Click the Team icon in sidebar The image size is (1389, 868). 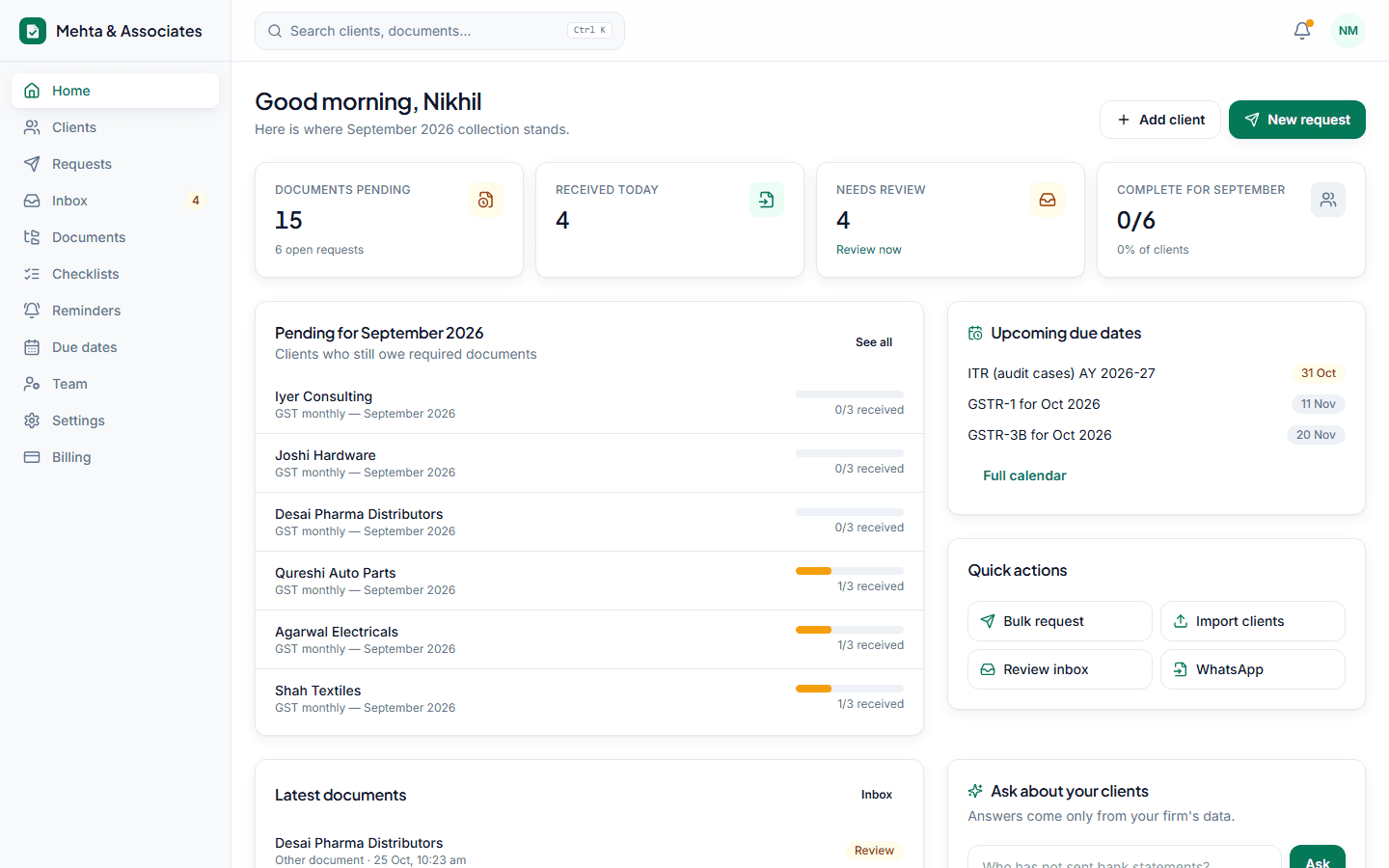pyautogui.click(x=32, y=384)
